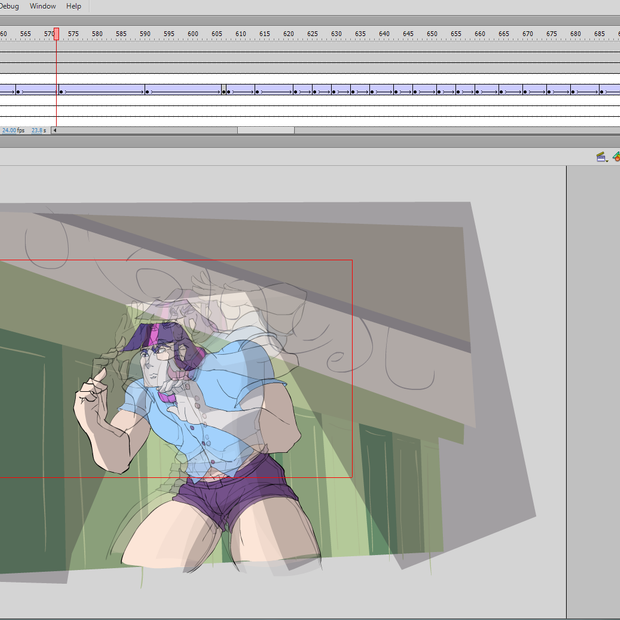Jump to frame 650 on timeline ruler

[432, 34]
